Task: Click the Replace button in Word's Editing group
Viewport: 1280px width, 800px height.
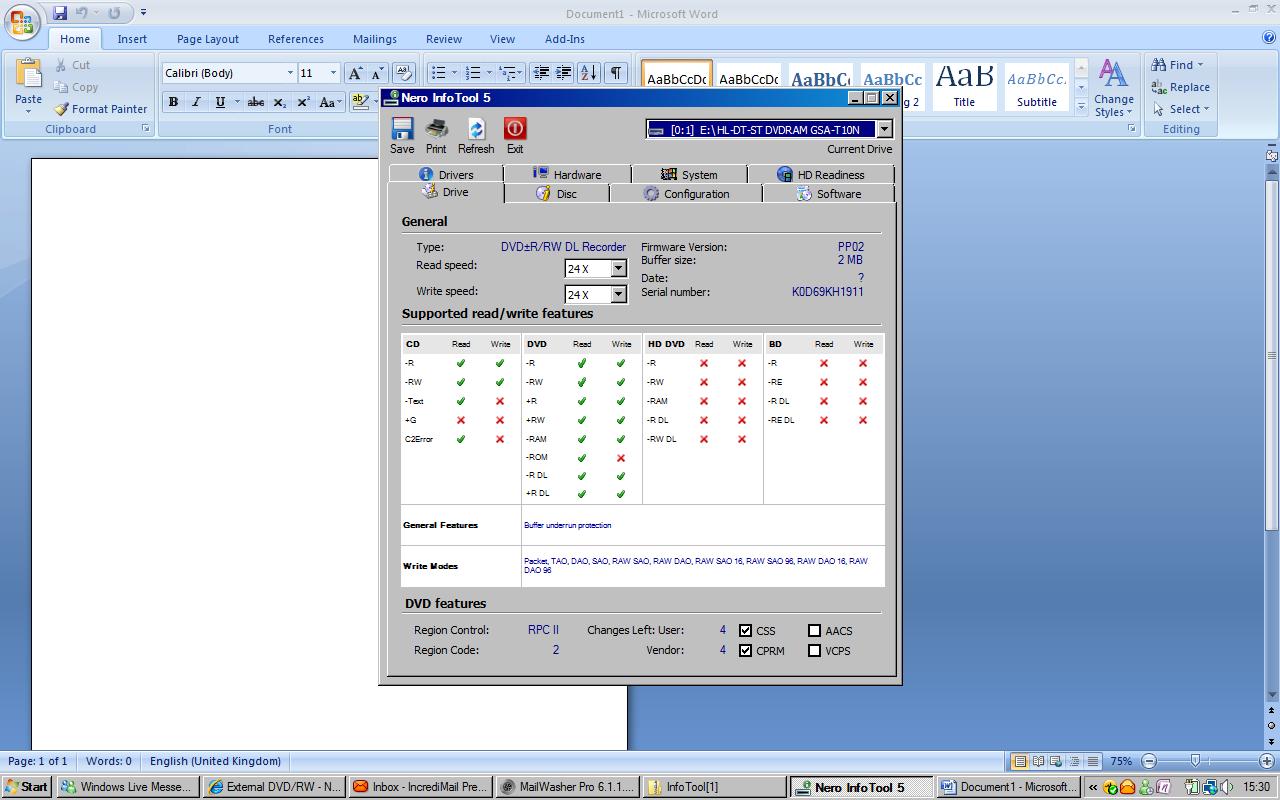Action: pyautogui.click(x=1180, y=87)
